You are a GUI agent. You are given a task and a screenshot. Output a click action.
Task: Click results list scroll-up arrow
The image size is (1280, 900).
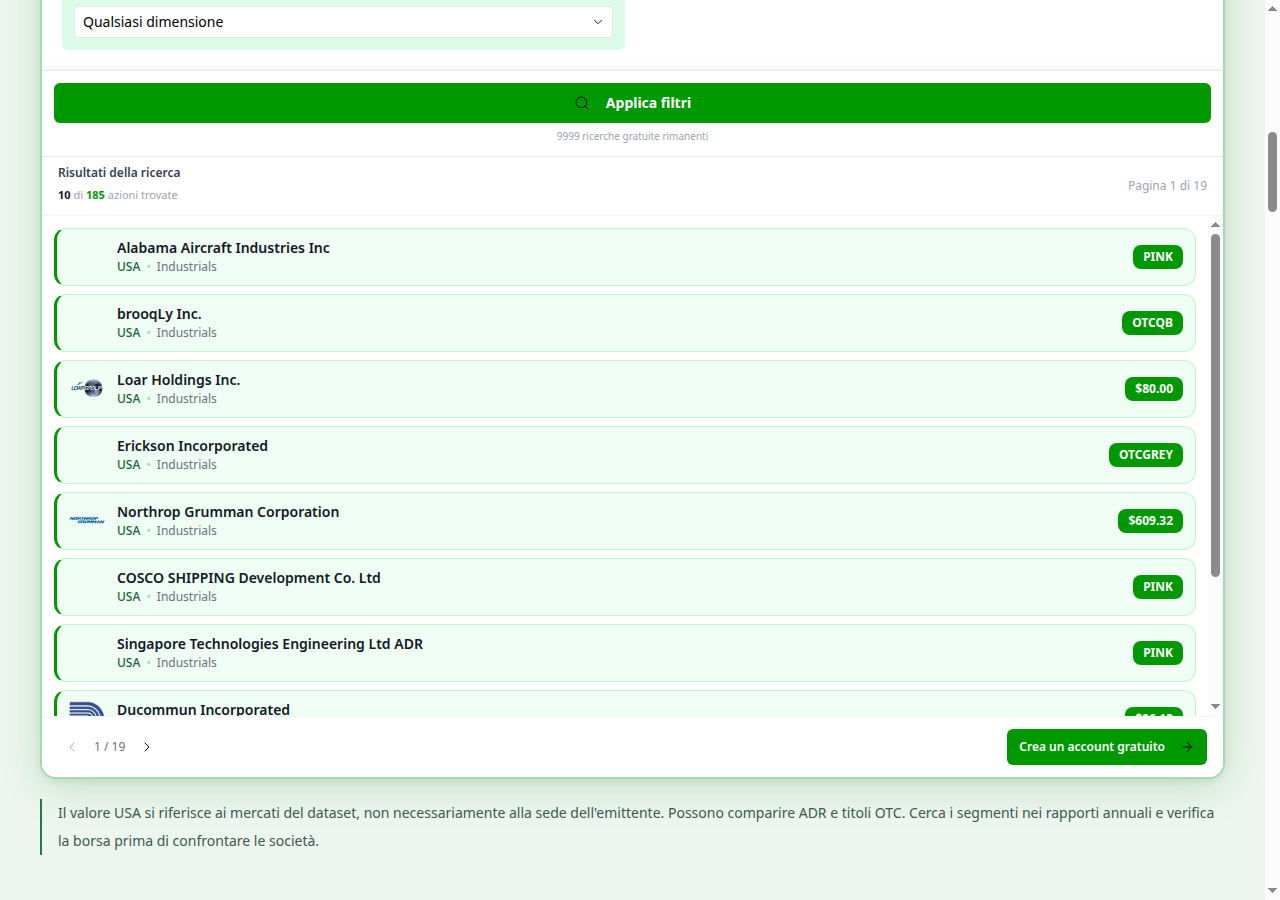[x=1216, y=225]
